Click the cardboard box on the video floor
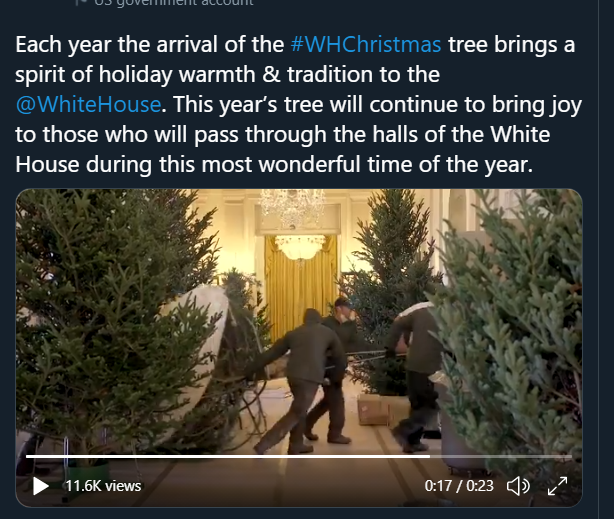614x519 pixels. pyautogui.click(x=374, y=409)
